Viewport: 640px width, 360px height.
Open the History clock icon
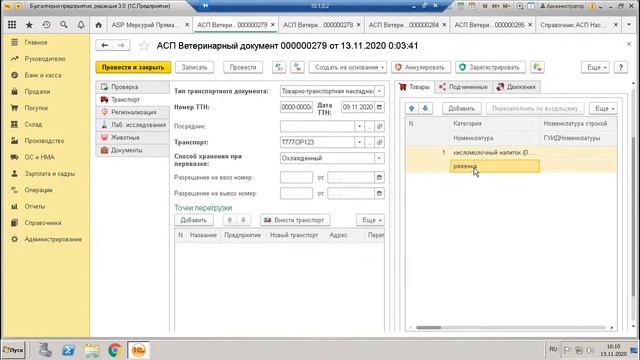47,25
